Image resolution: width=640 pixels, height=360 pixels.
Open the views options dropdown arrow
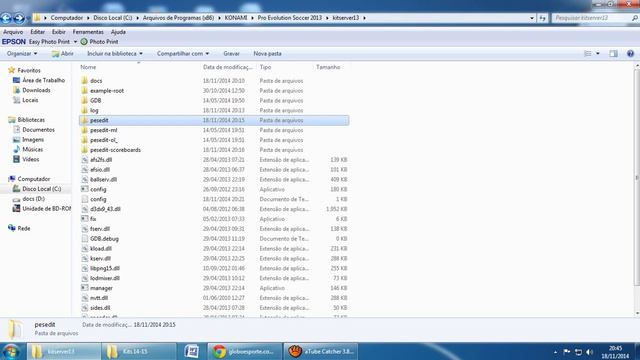[598, 53]
